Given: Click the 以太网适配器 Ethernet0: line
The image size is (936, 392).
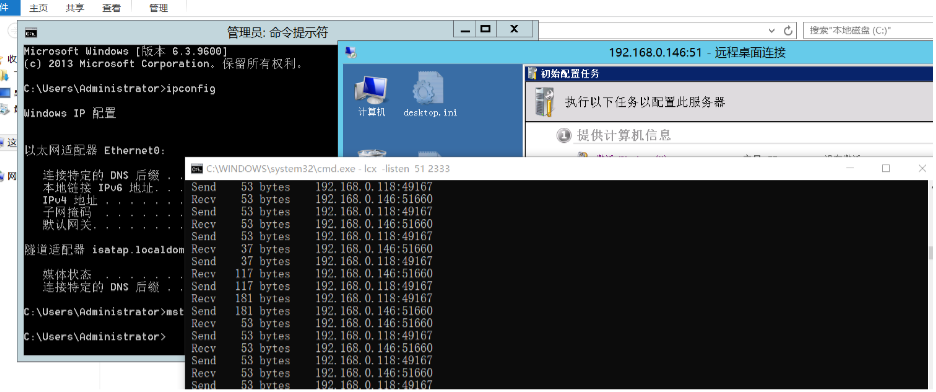Looking at the screenshot, I should coord(94,150).
